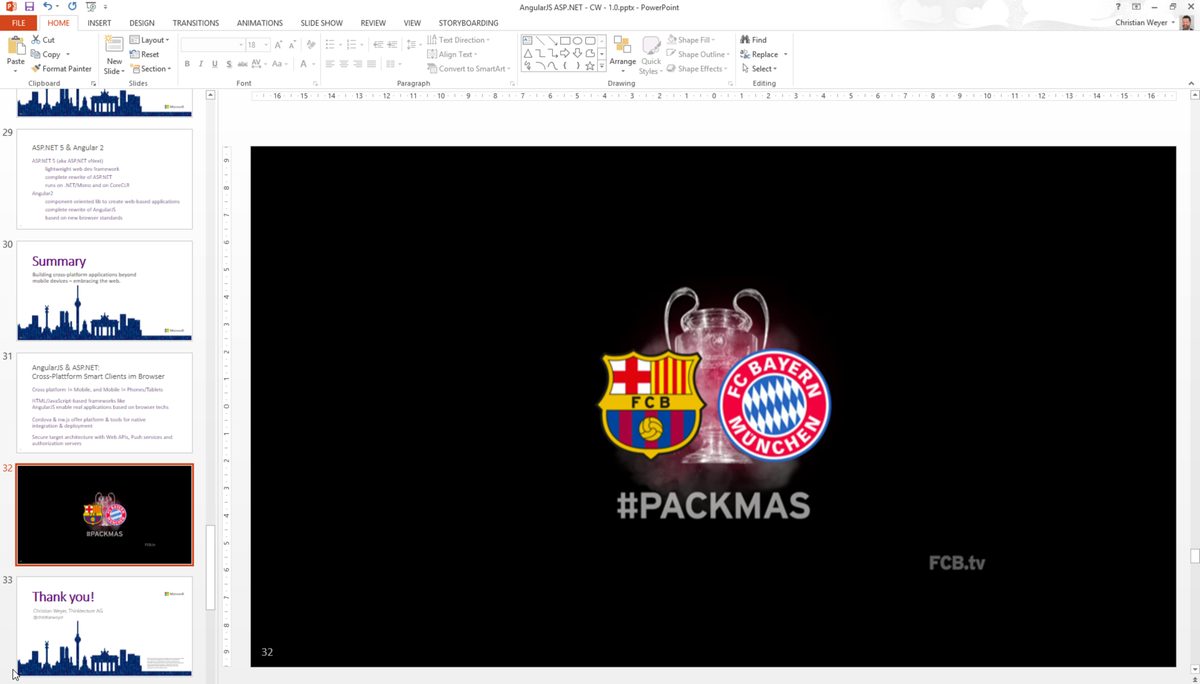
Task: Toggle text shadow
Action: [228, 64]
